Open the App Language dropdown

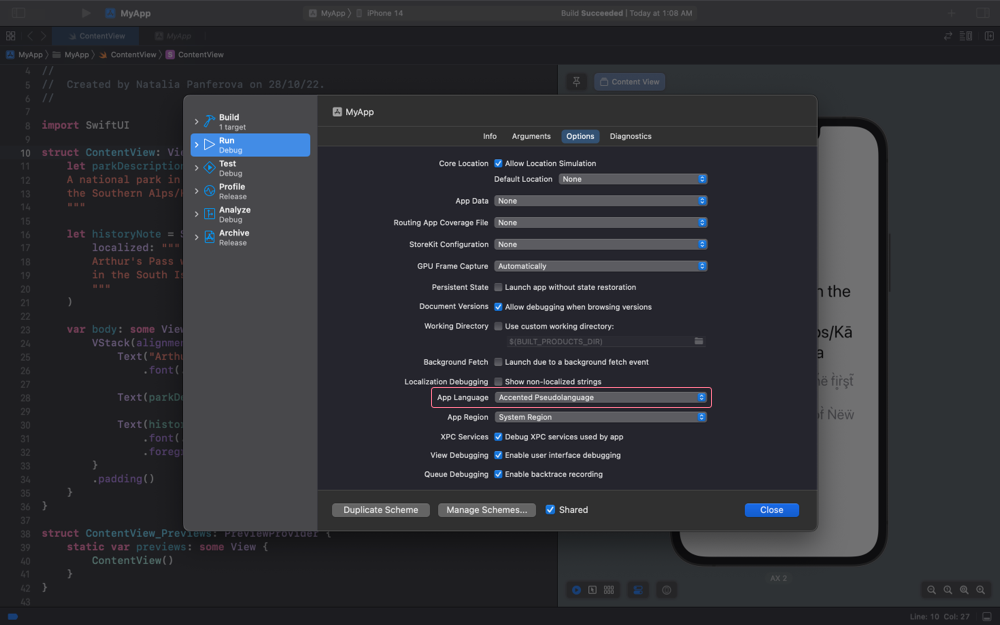point(601,397)
